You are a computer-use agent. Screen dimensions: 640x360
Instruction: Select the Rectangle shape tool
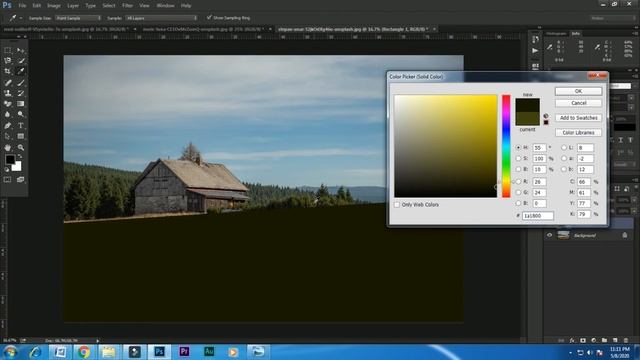coord(21,136)
